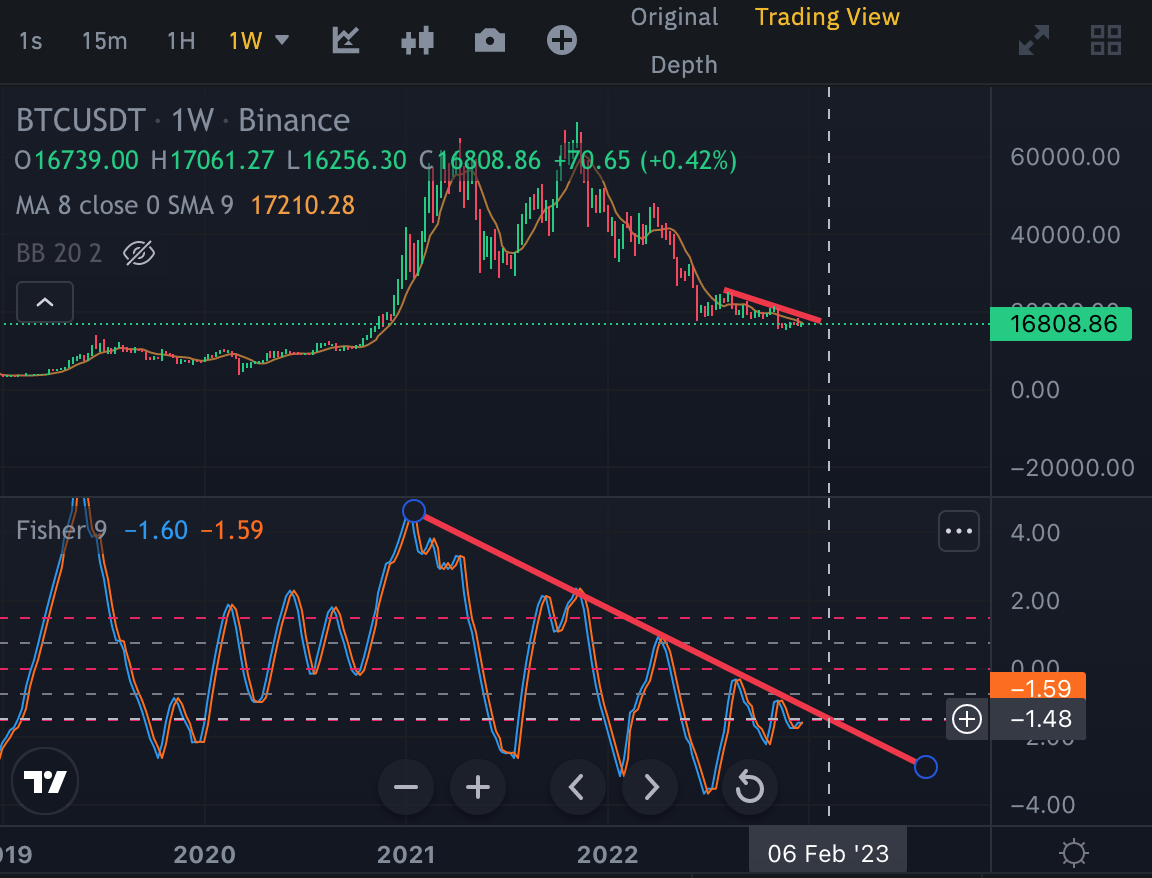This screenshot has height=878, width=1152.
Task: Click Fisher axis label -4.00
Action: click(1043, 805)
